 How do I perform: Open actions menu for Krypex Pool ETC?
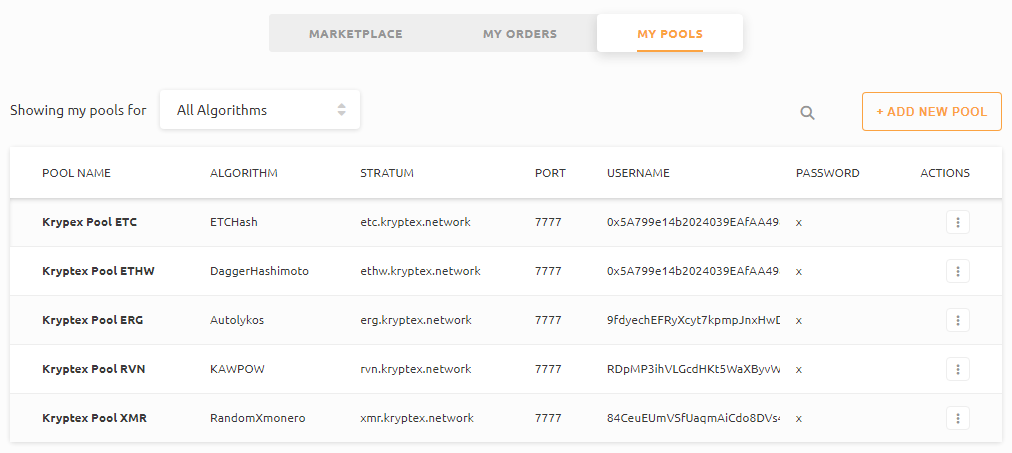click(x=958, y=222)
